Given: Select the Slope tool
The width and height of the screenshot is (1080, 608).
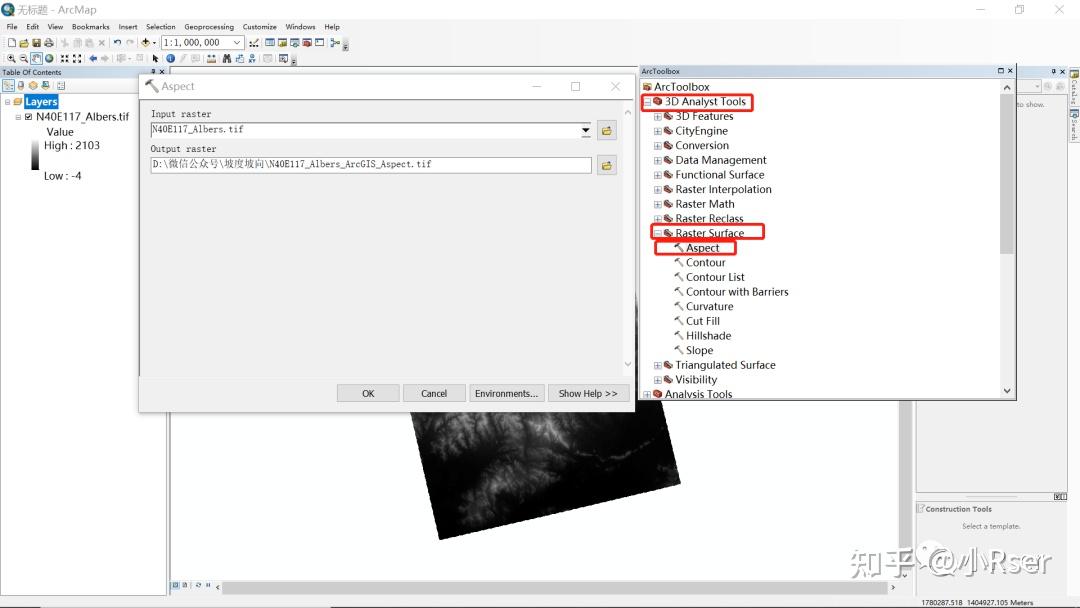Looking at the screenshot, I should point(699,350).
